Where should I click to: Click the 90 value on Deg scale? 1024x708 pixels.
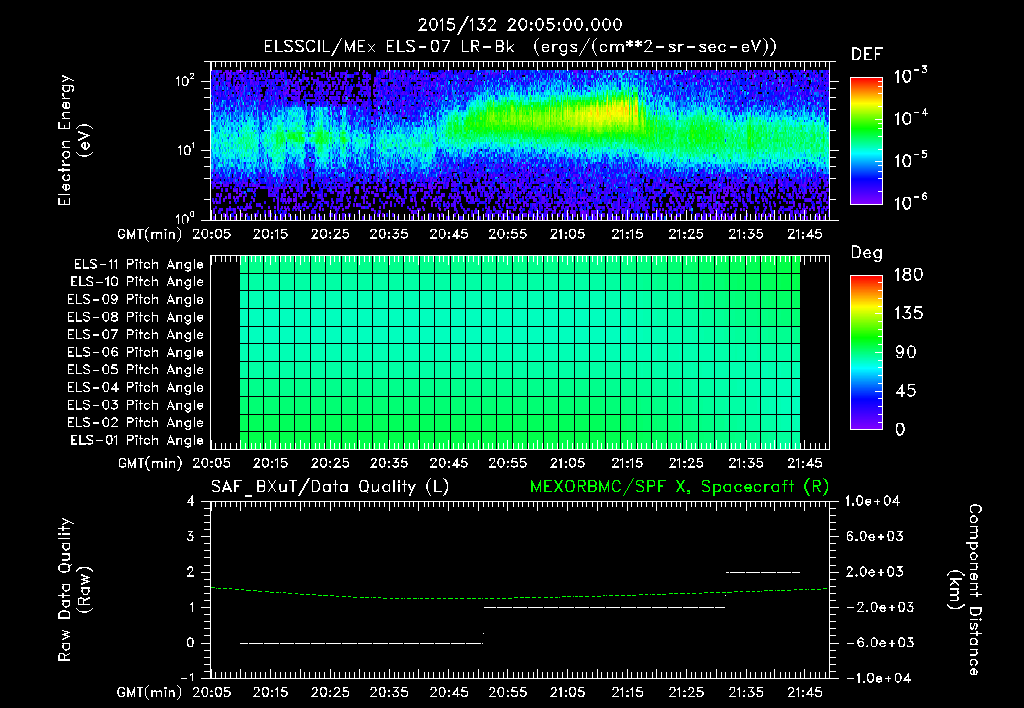(x=906, y=352)
